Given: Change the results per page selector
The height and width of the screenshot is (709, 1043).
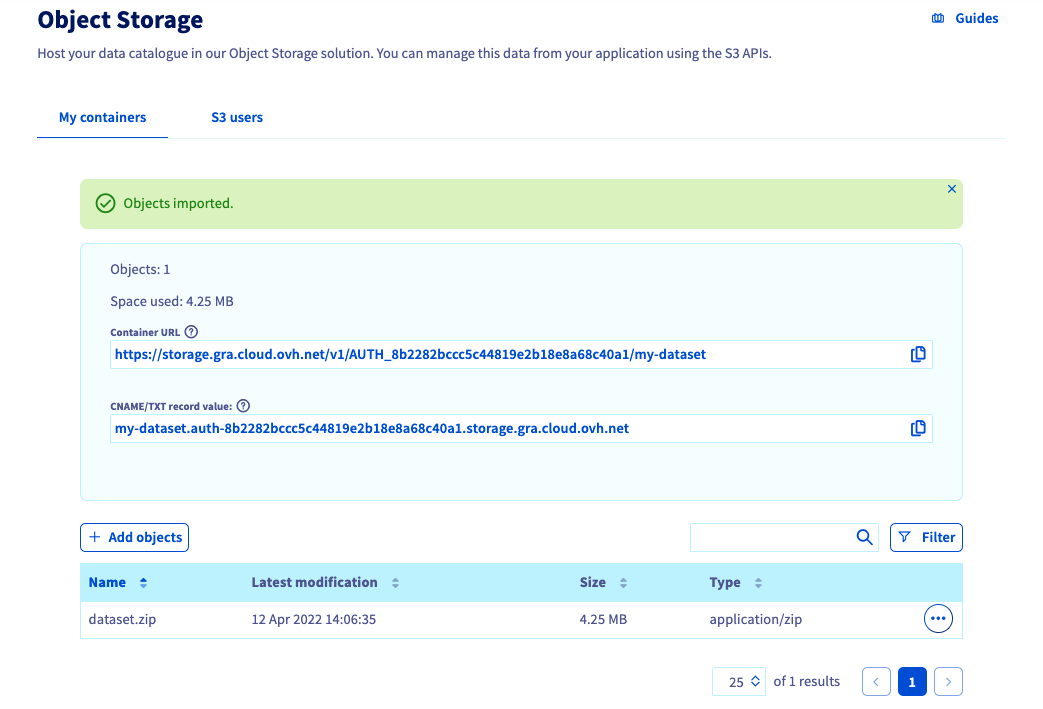Looking at the screenshot, I should click(x=739, y=681).
